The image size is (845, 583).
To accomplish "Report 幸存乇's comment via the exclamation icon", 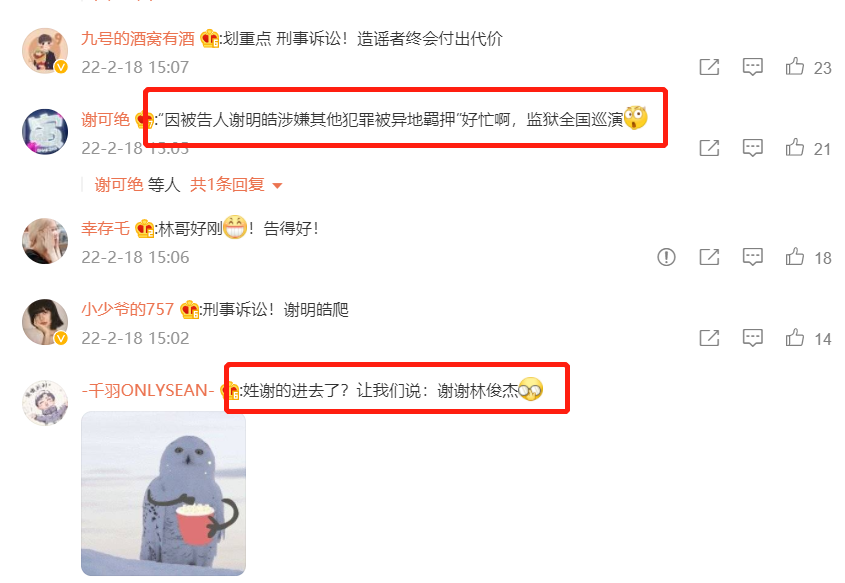I will click(x=666, y=257).
